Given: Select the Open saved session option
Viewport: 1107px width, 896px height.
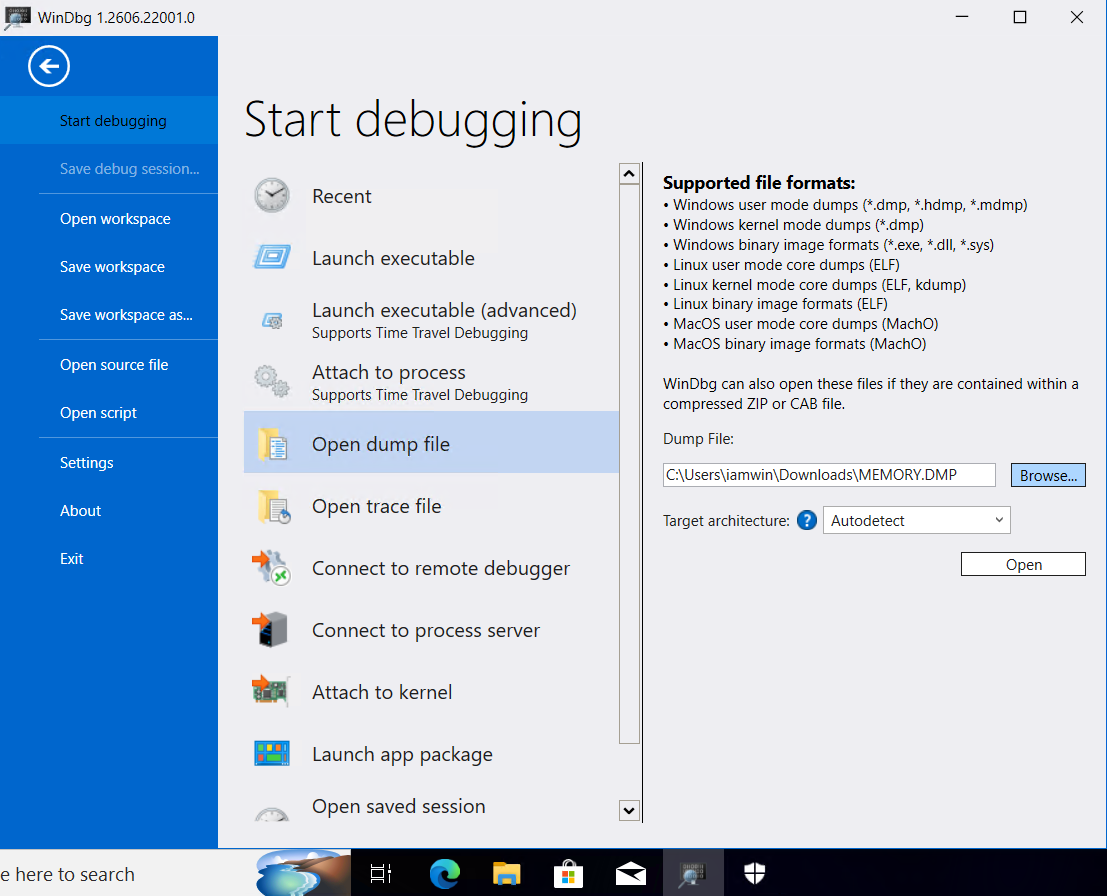Looking at the screenshot, I should click(x=431, y=807).
